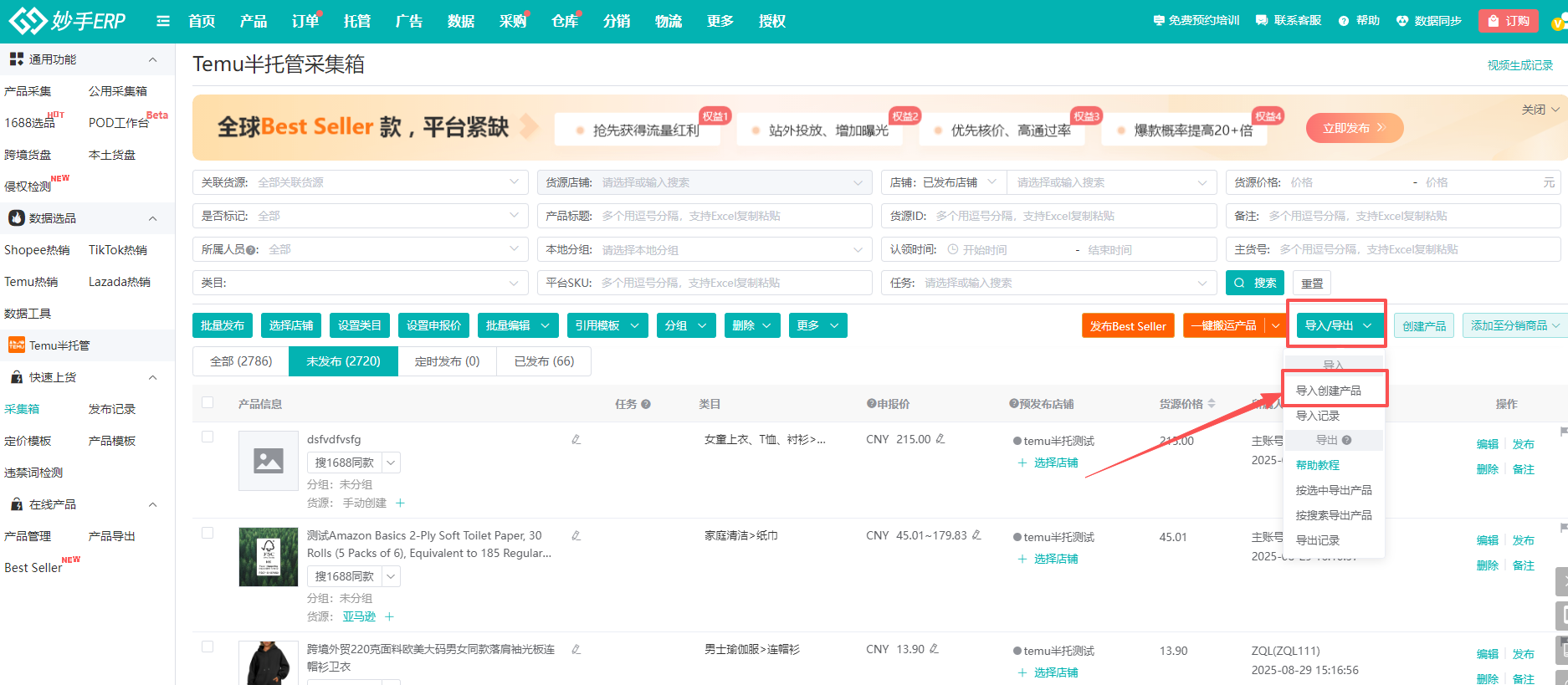
Task: Open the 所属人员 dropdown
Action: coord(361,249)
